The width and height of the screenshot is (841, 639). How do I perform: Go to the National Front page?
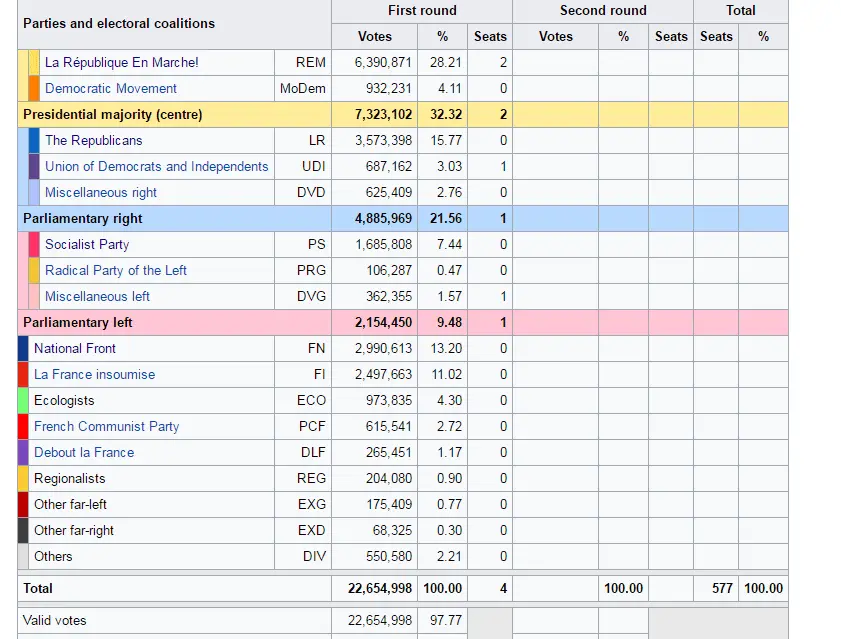[74, 348]
